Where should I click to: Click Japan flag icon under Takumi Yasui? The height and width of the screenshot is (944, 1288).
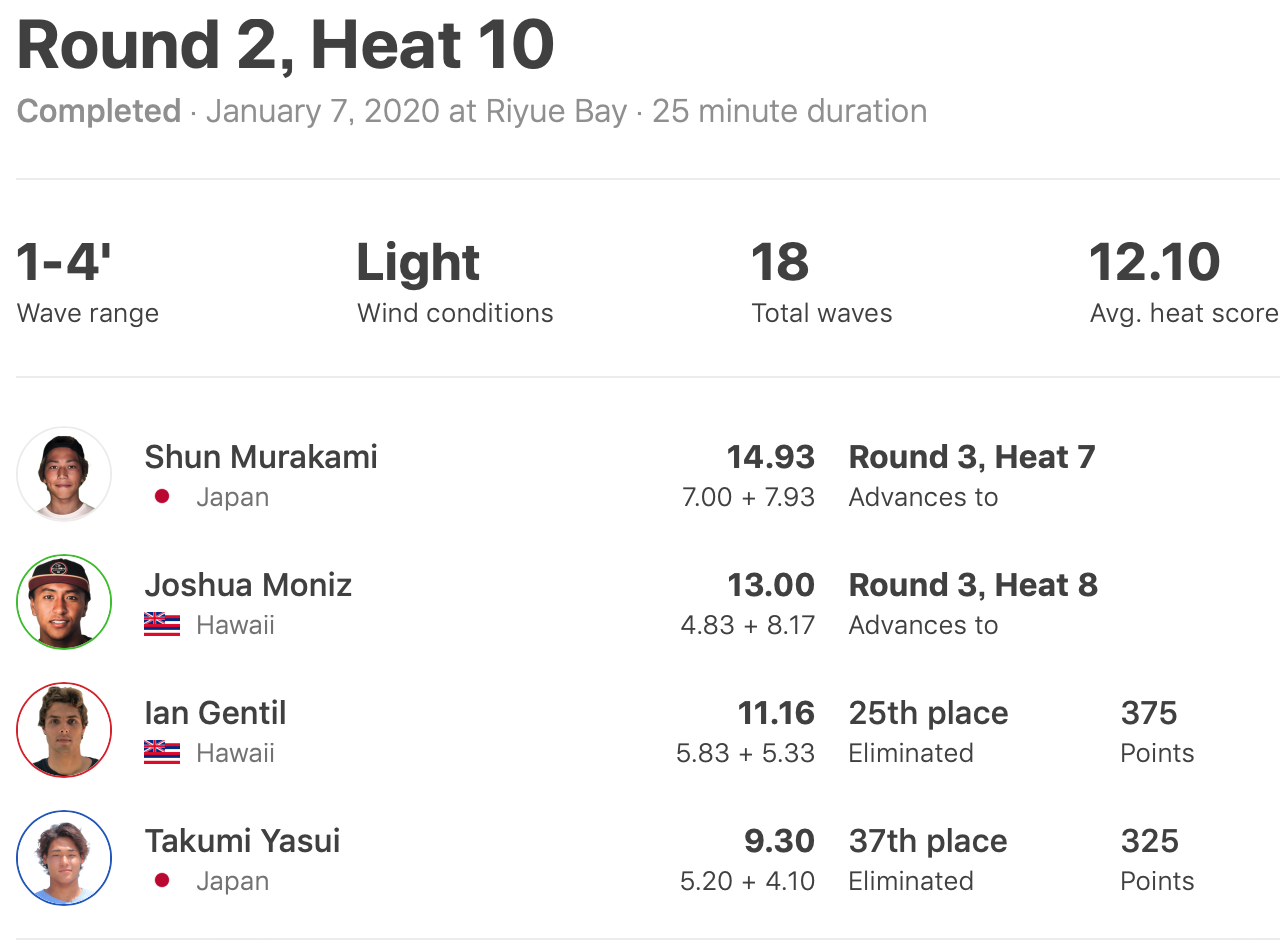point(162,881)
